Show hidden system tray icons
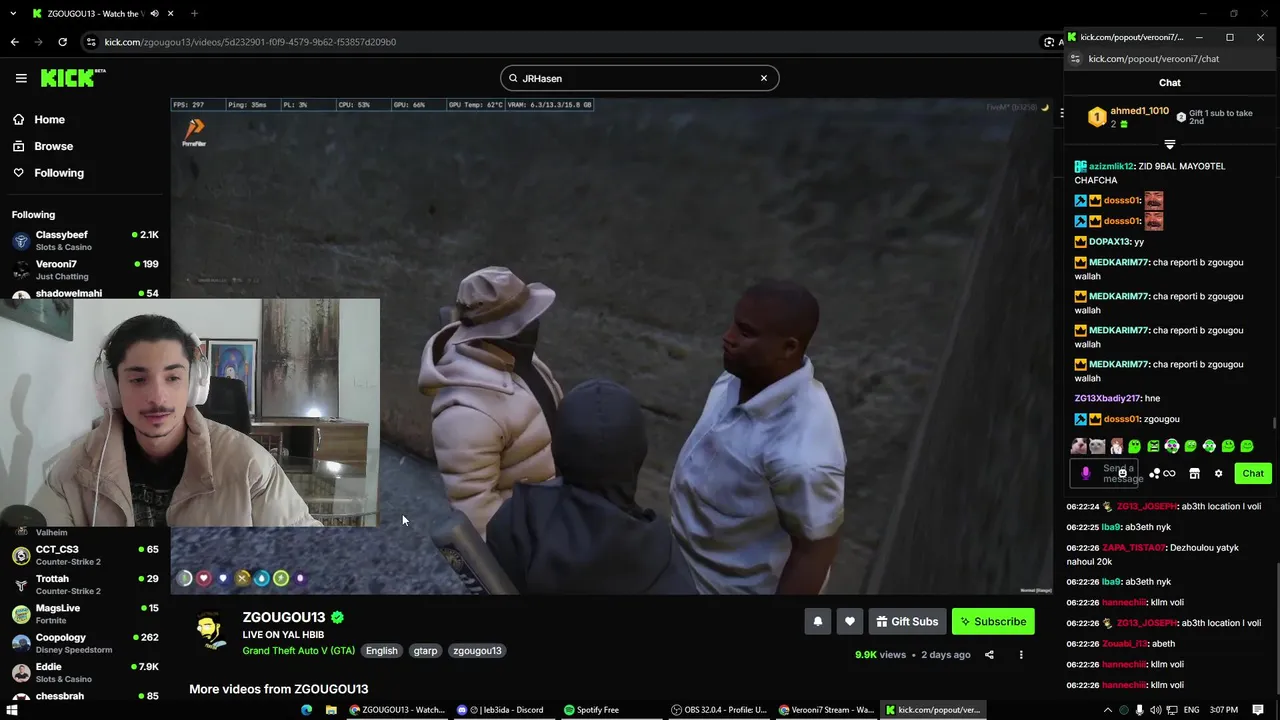The image size is (1280, 720). click(1107, 710)
